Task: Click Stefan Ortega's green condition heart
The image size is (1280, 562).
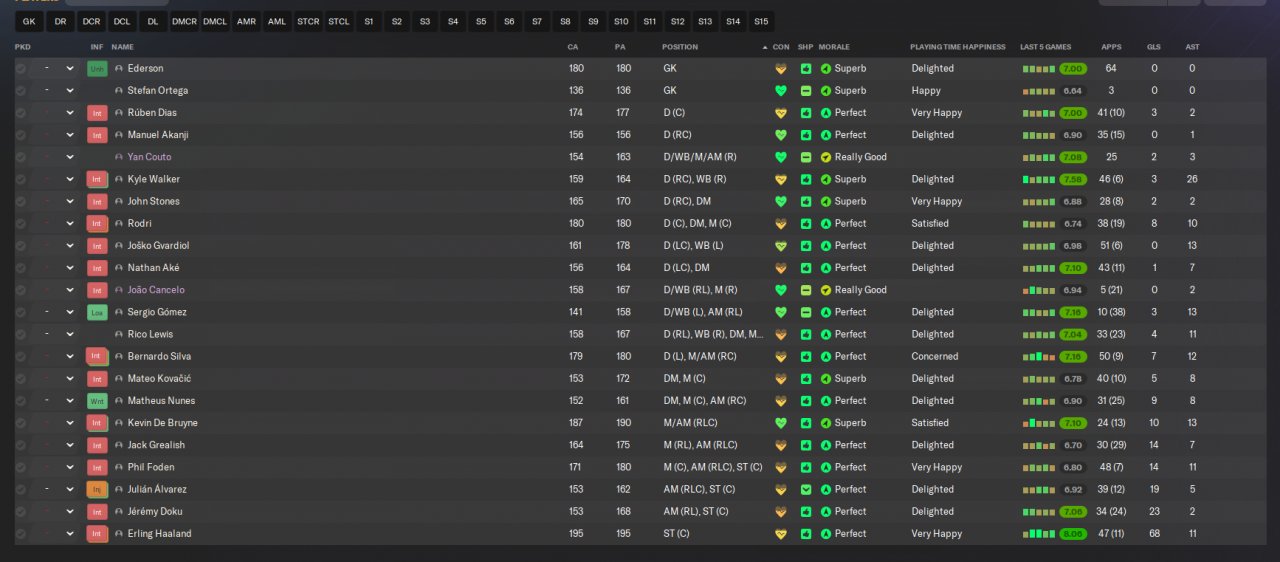Action: (x=781, y=91)
